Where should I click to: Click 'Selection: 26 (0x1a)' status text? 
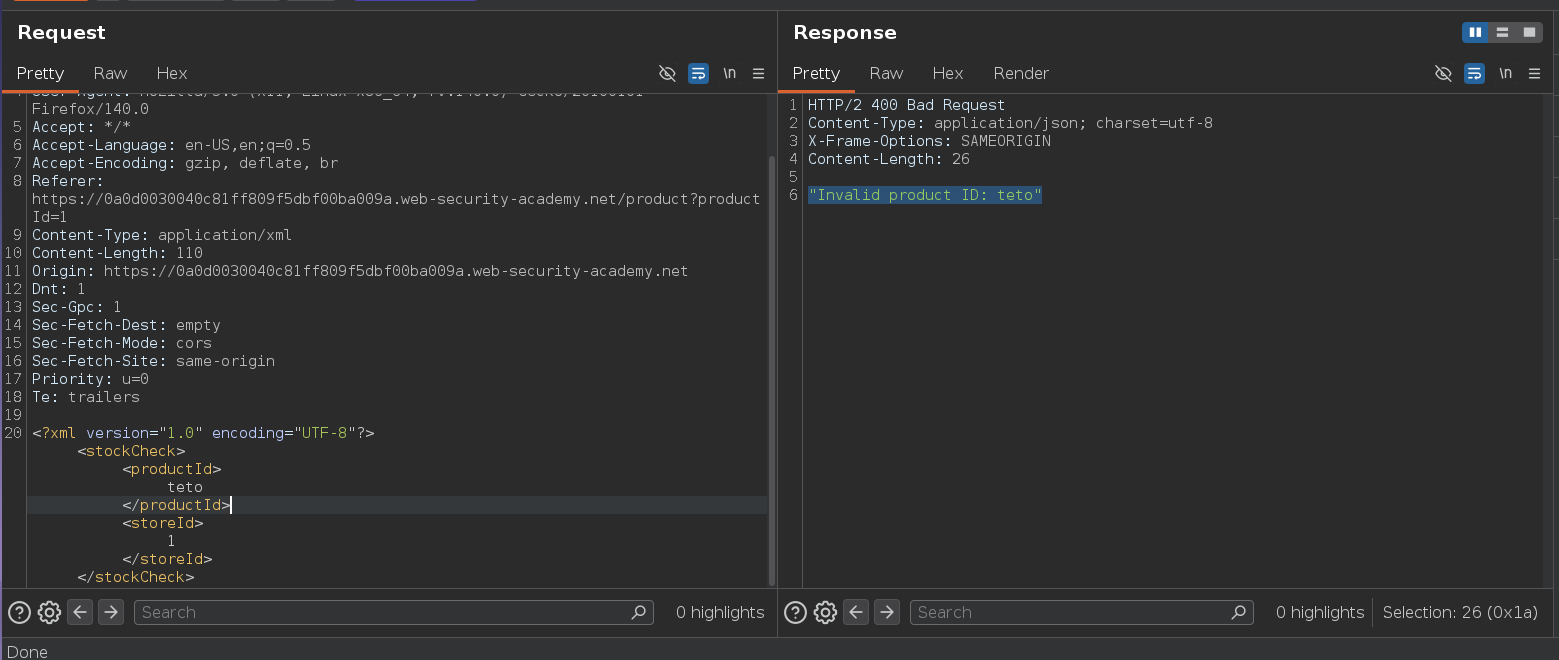(x=1460, y=612)
